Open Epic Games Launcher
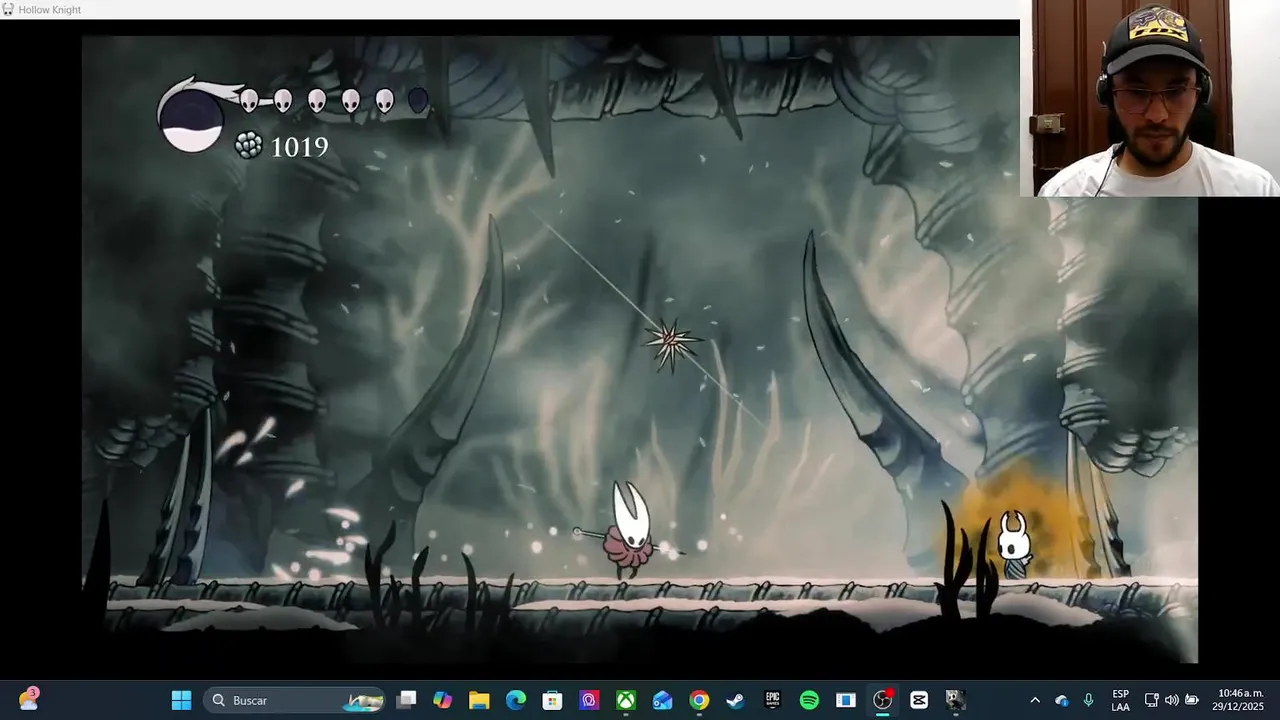Viewport: 1280px width, 720px height. (x=772, y=700)
